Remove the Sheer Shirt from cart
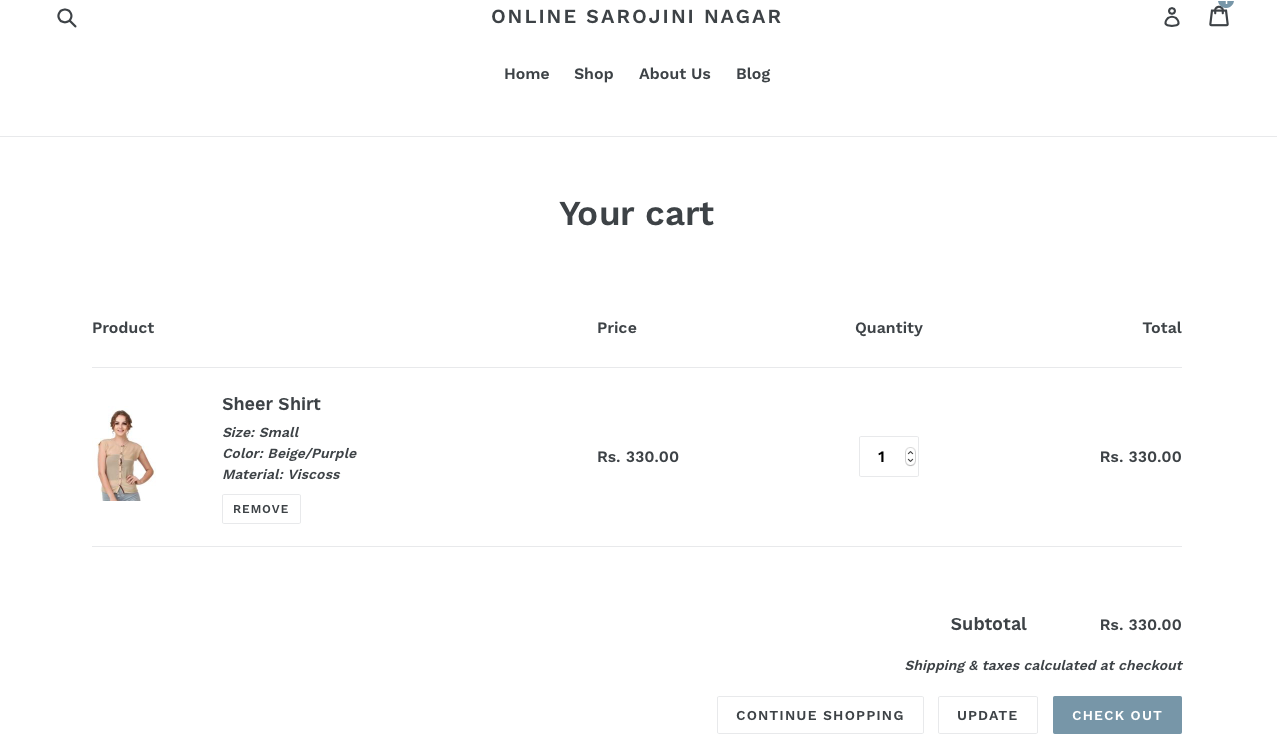 coord(261,509)
